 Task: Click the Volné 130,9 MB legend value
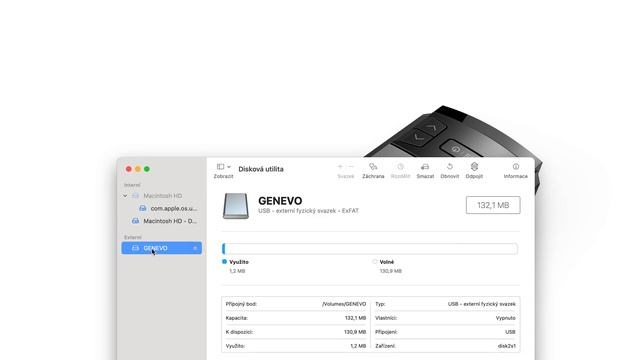coord(391,271)
